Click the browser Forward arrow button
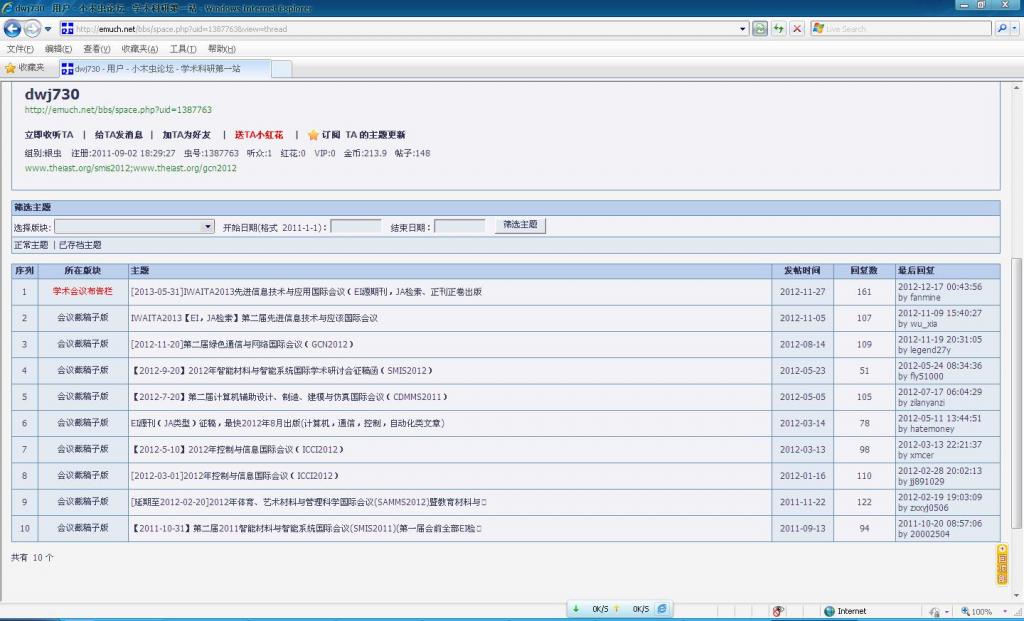The width and height of the screenshot is (1024, 621). pos(32,29)
